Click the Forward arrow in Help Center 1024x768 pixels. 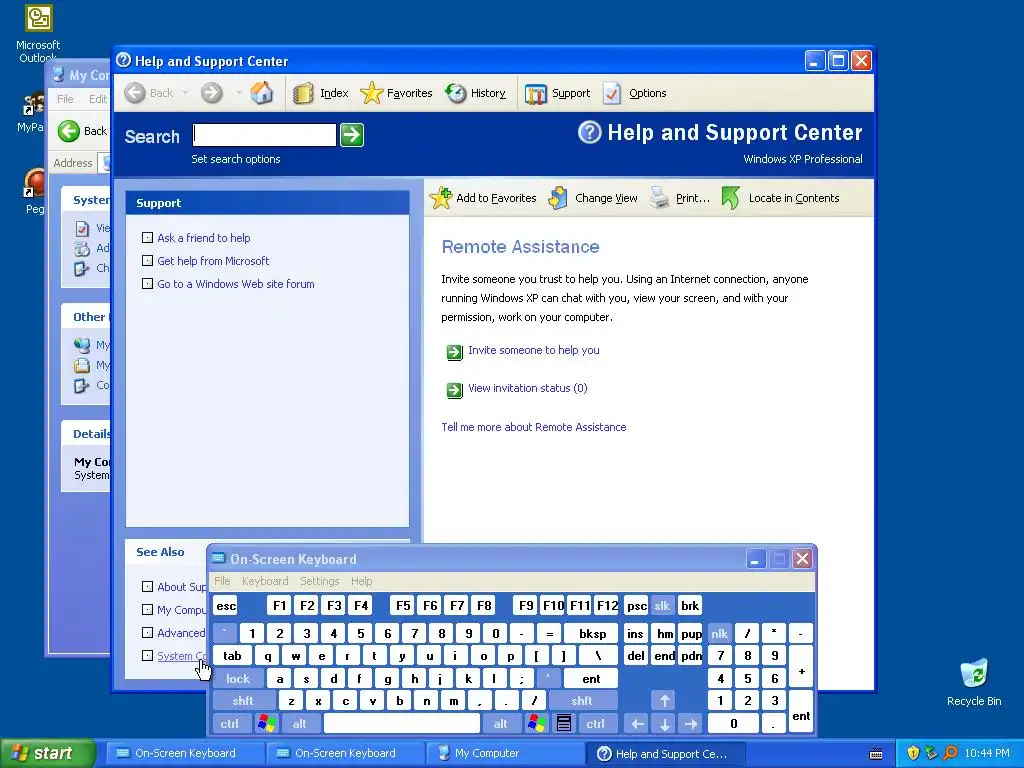[x=212, y=93]
